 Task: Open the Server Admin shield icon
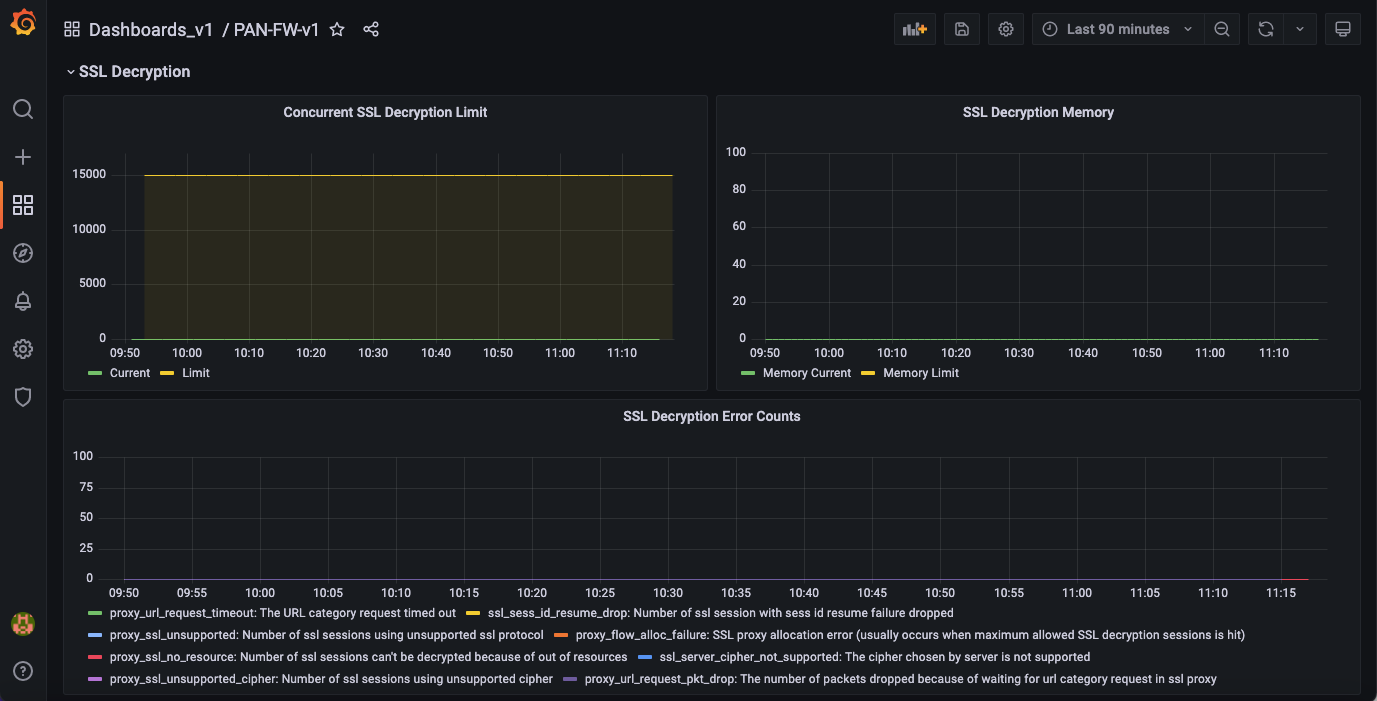coord(23,397)
